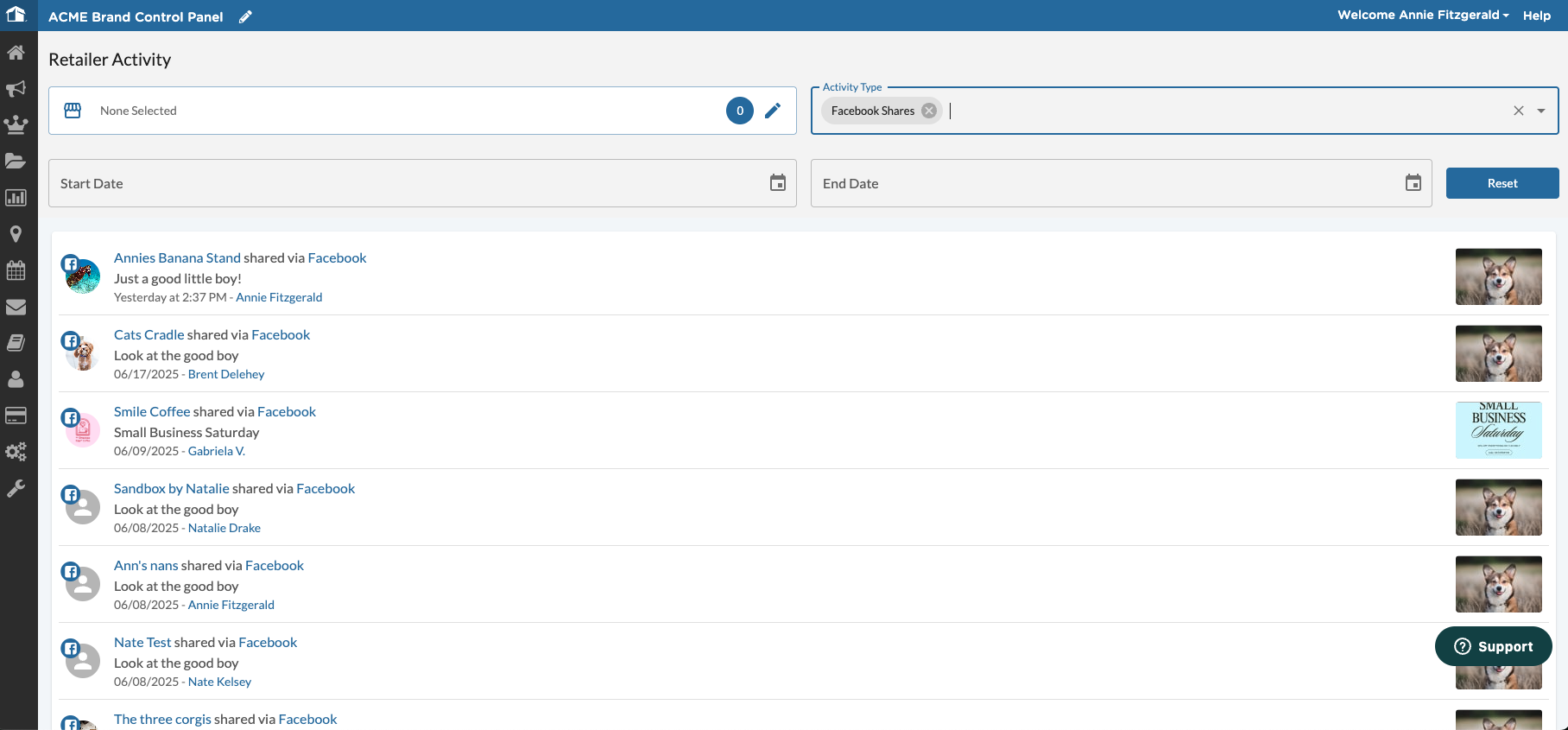Click Facebook link in Nate Test row
Screen dimensions: 1568x730
tap(268, 642)
